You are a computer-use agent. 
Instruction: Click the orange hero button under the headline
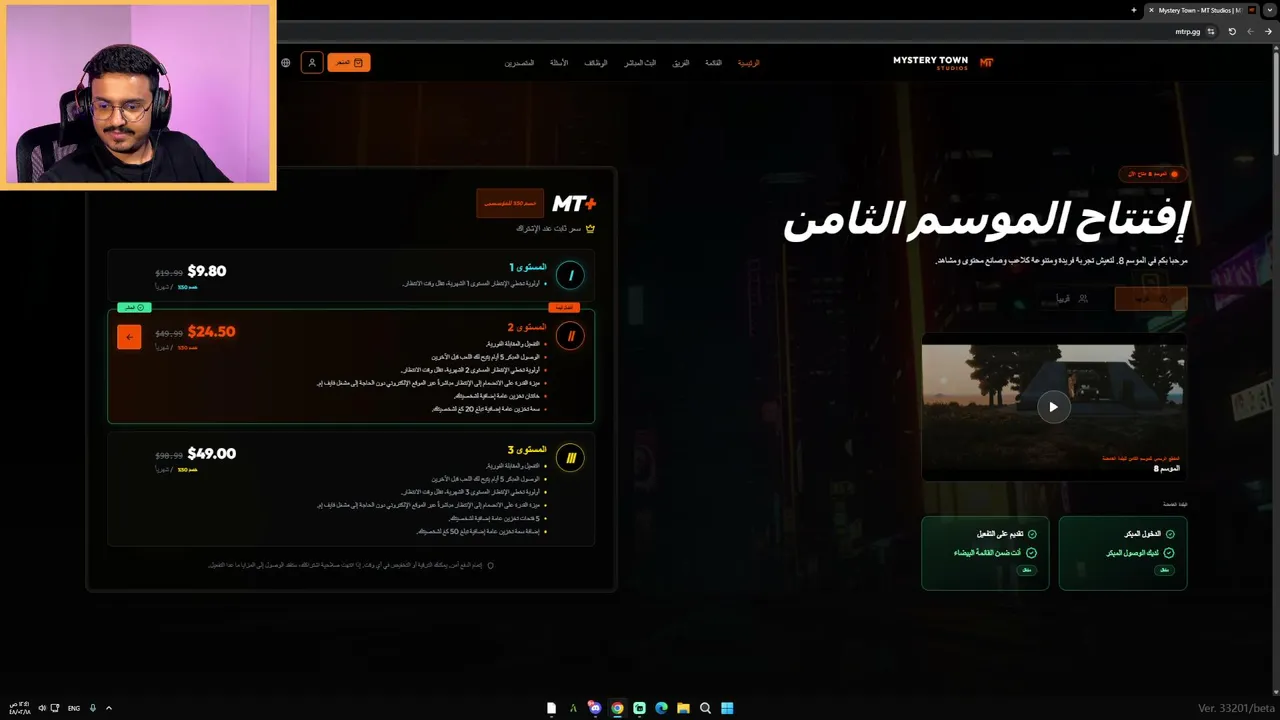tap(1151, 298)
